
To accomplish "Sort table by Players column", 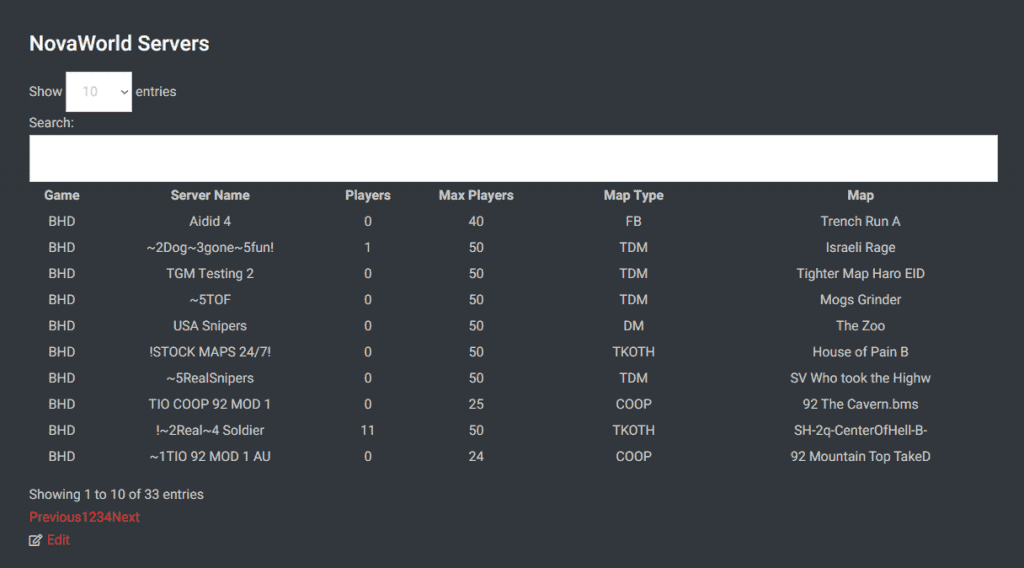I will click(x=368, y=195).
